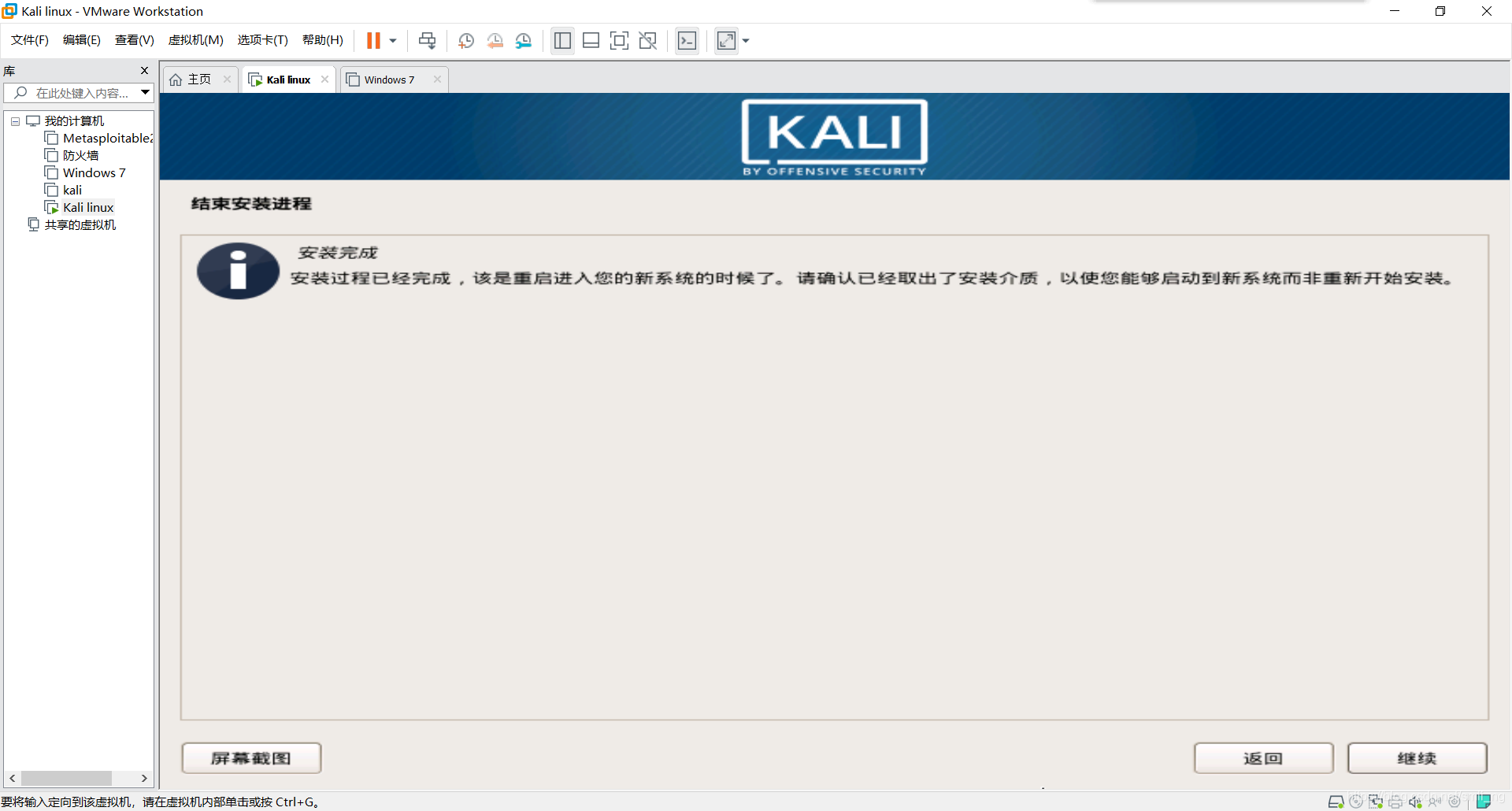Open the hard disk status icon

coord(1336,801)
